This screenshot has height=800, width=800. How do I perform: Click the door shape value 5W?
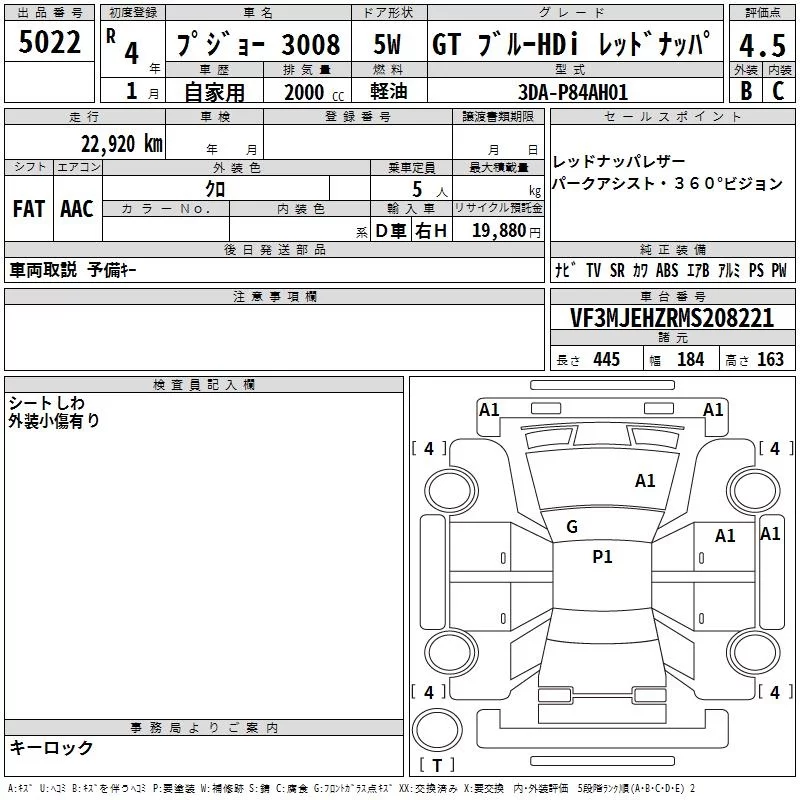coord(387,44)
